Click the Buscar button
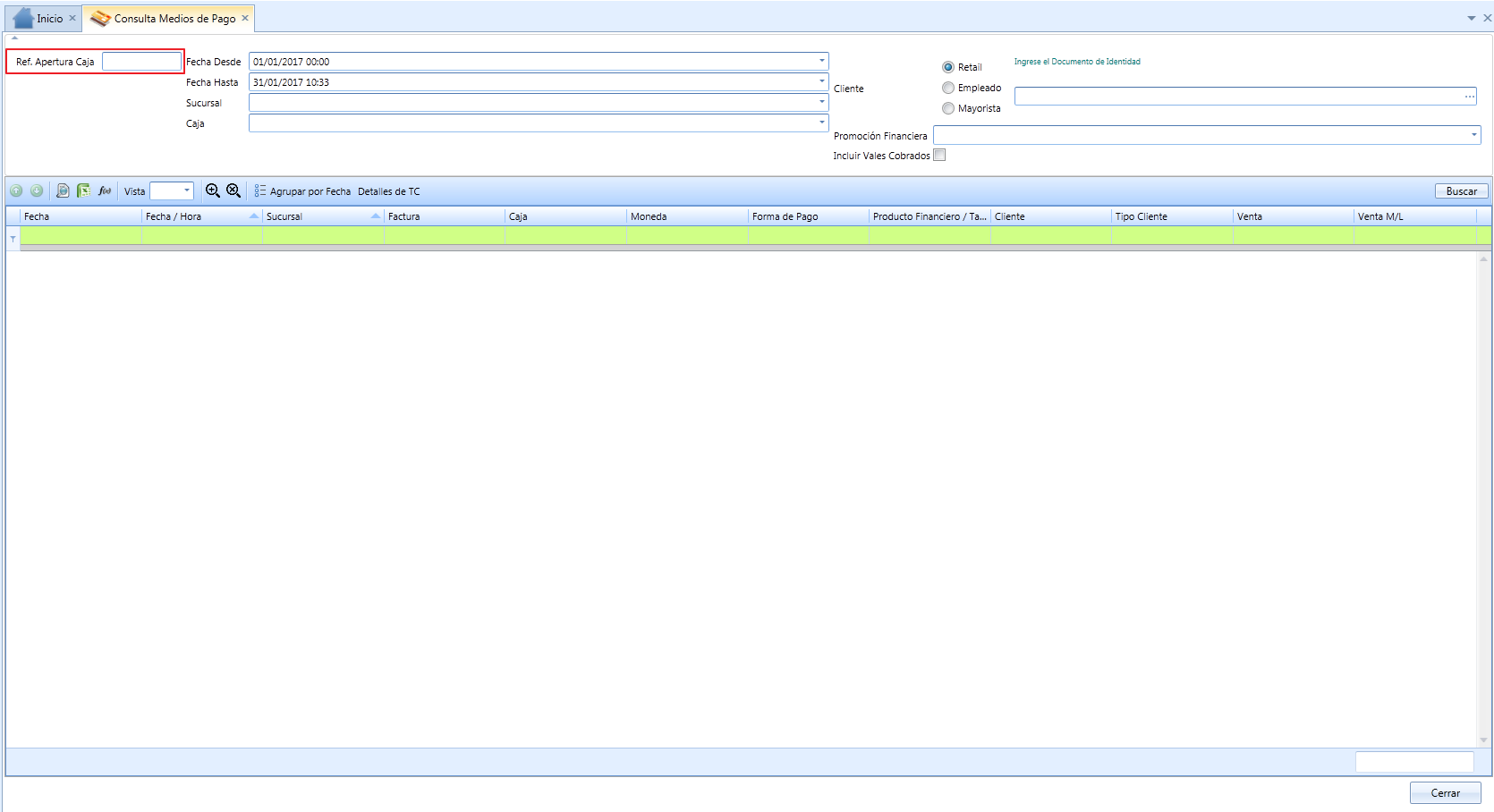Viewport: 1494px width, 812px height. click(x=1462, y=191)
